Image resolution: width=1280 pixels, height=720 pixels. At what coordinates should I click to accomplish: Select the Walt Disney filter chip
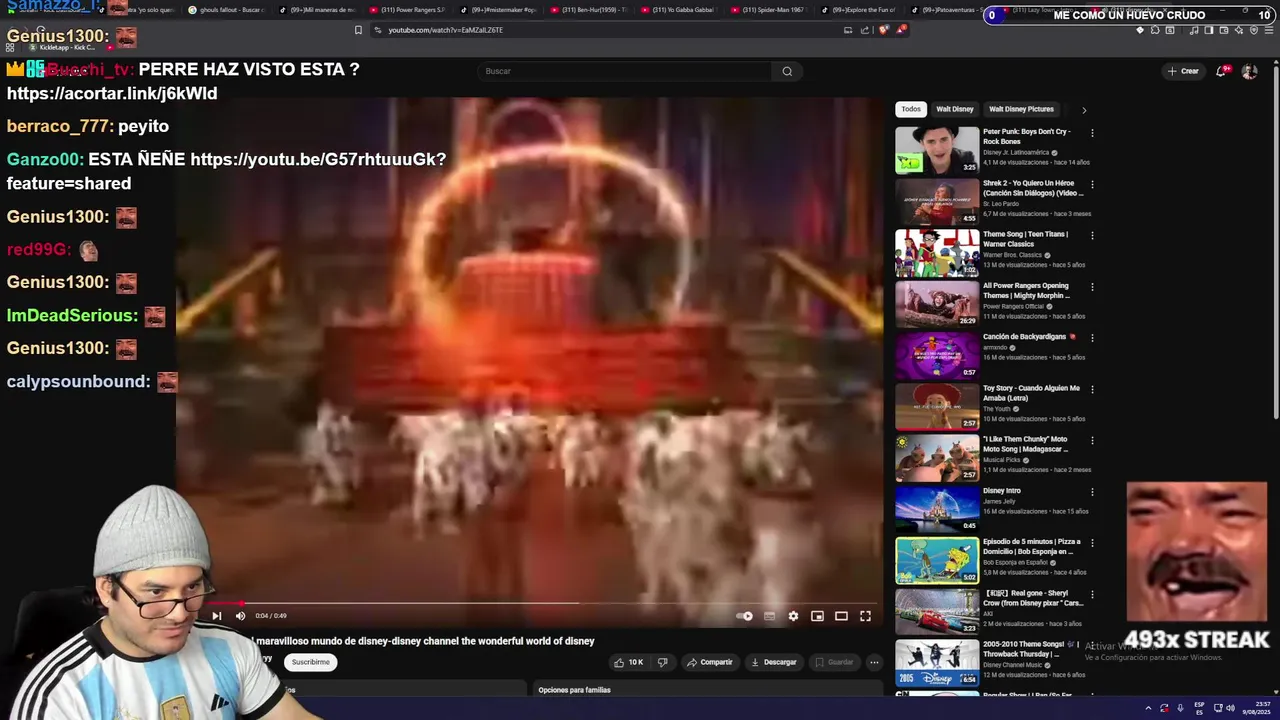[955, 109]
